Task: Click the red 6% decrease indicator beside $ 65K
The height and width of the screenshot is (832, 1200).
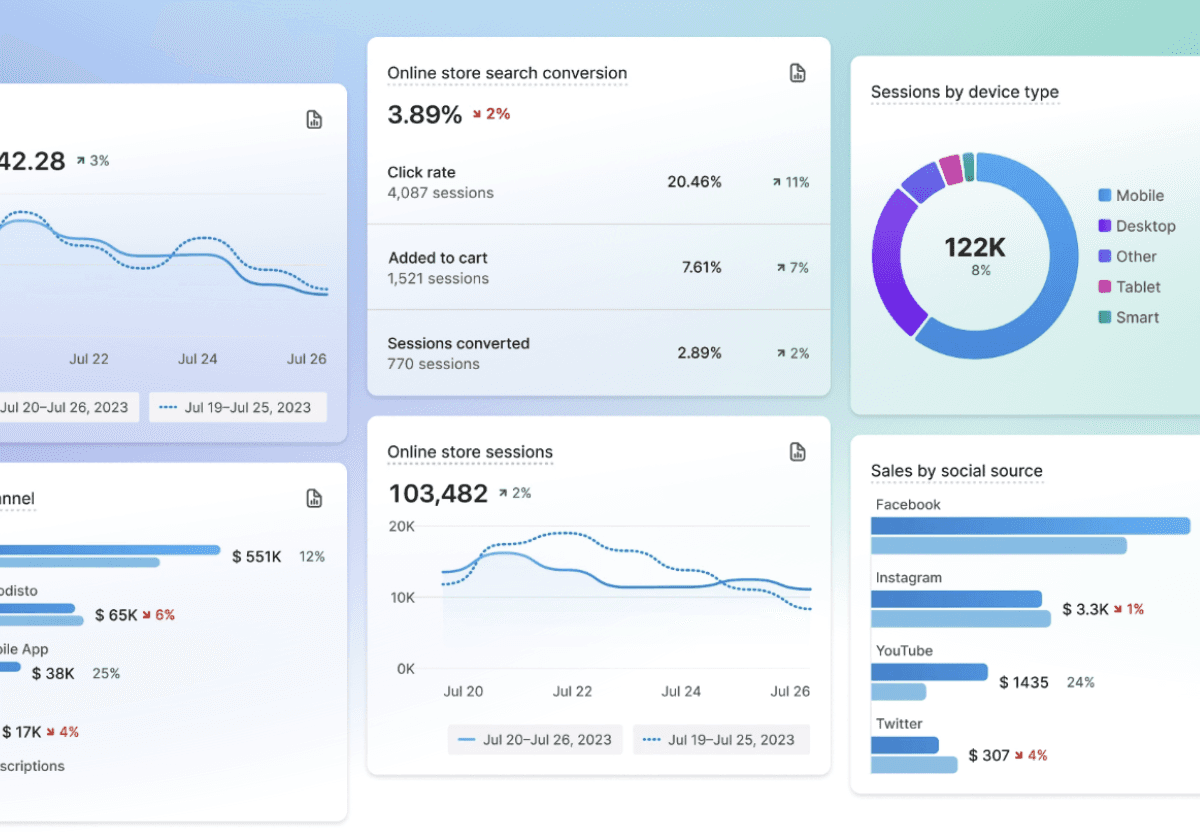Action: tap(158, 615)
